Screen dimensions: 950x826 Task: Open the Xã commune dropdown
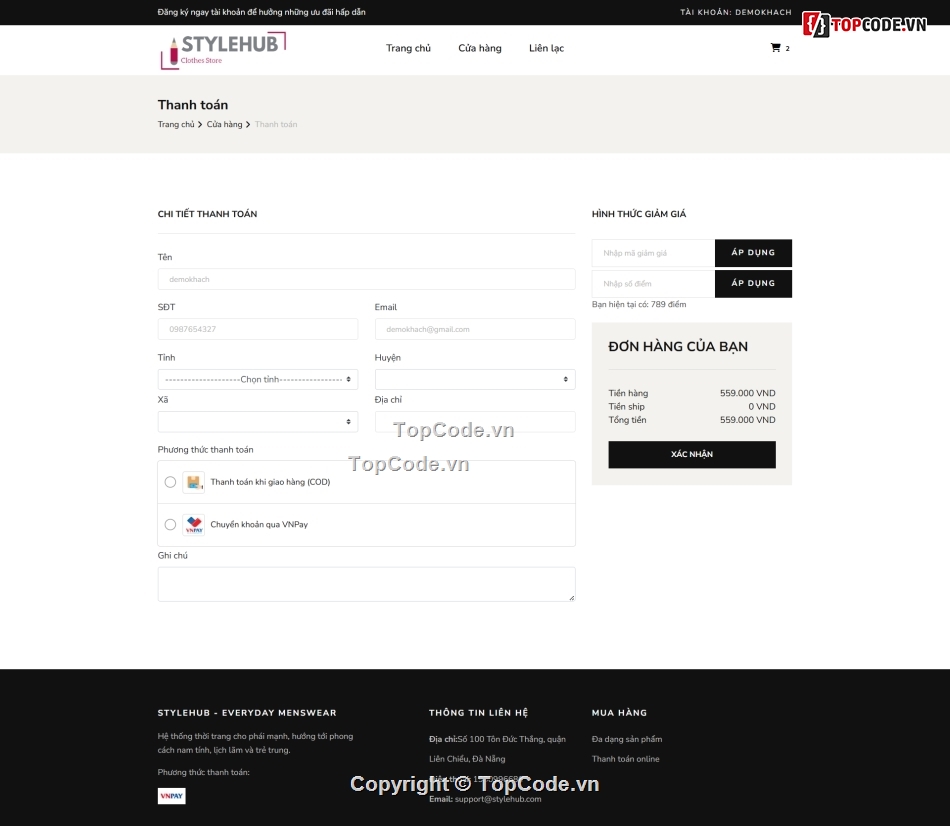coord(257,421)
